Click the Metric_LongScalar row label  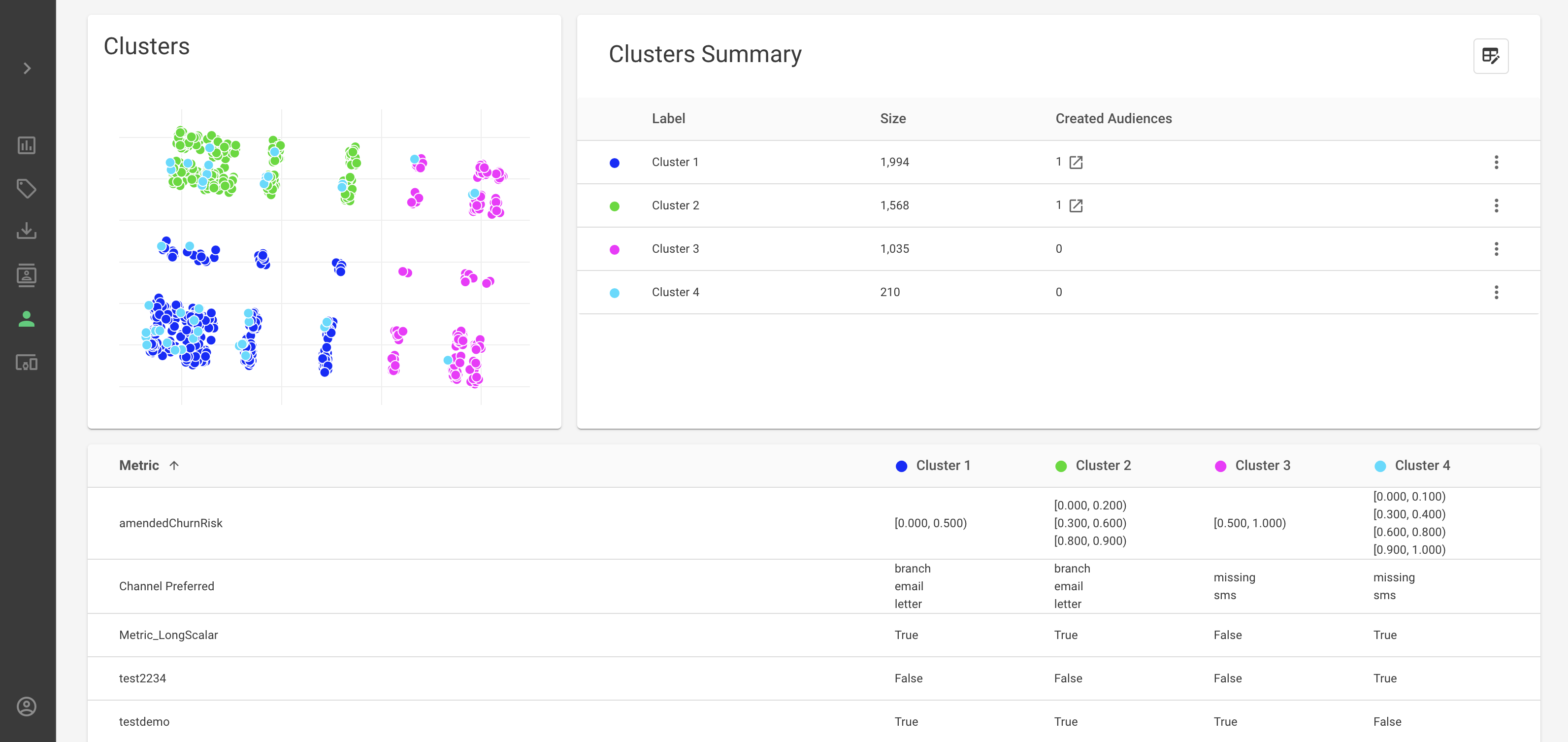168,635
